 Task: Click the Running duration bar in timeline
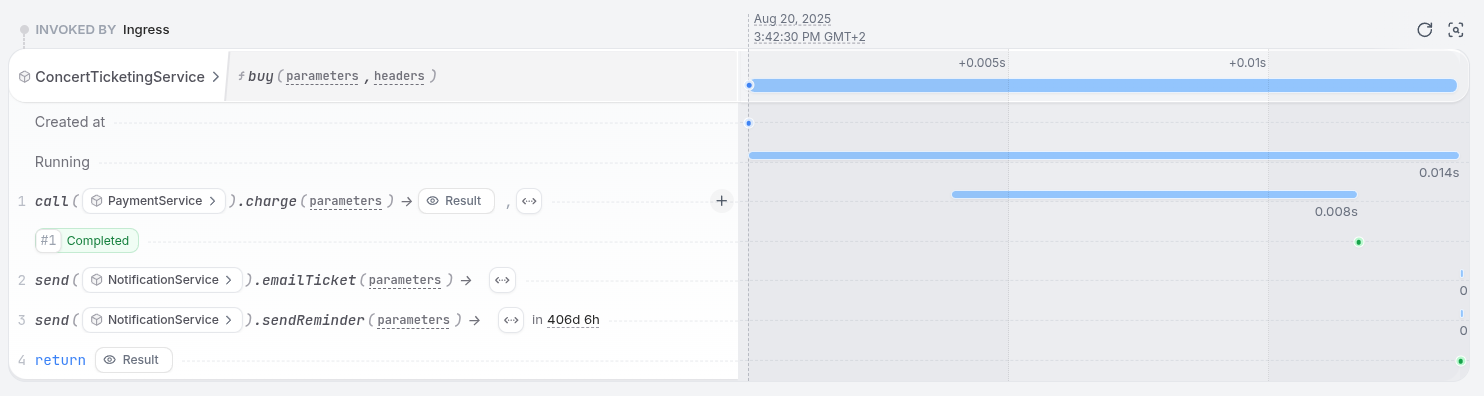tap(1103, 155)
